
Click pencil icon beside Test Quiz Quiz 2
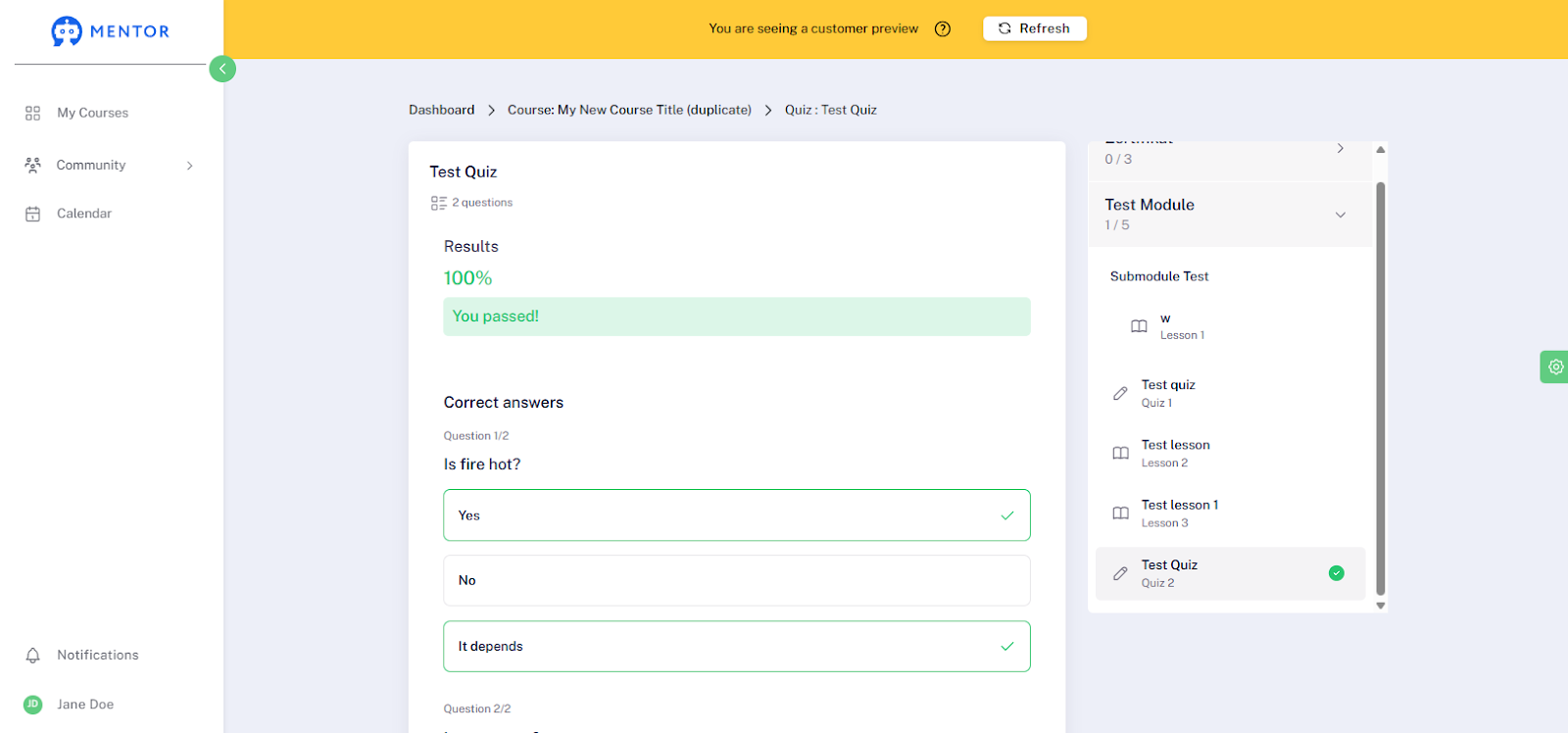tap(1120, 573)
